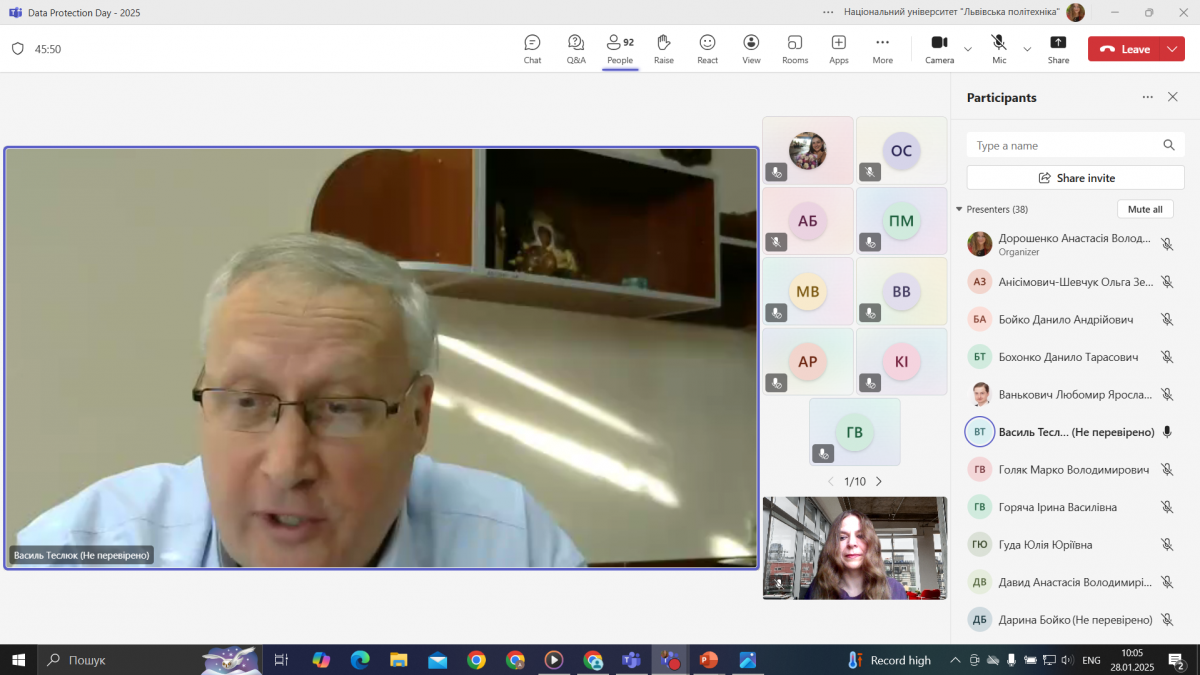Open the More actions menu

coord(882,48)
